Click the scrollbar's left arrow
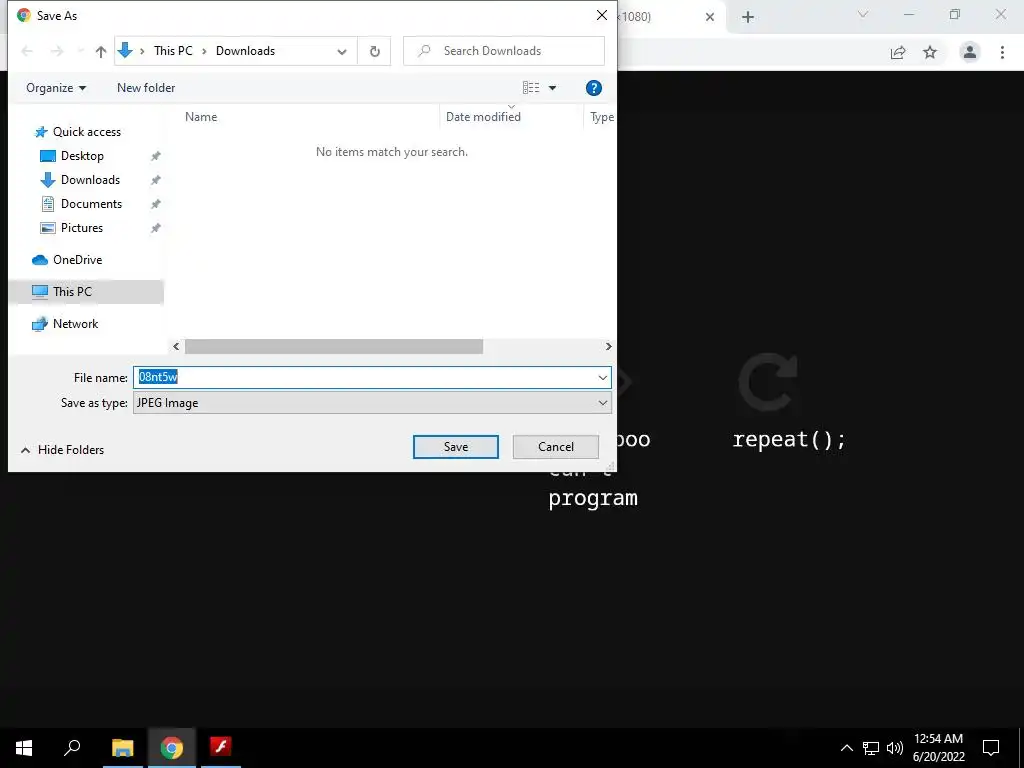Viewport: 1024px width, 768px height. [176, 347]
